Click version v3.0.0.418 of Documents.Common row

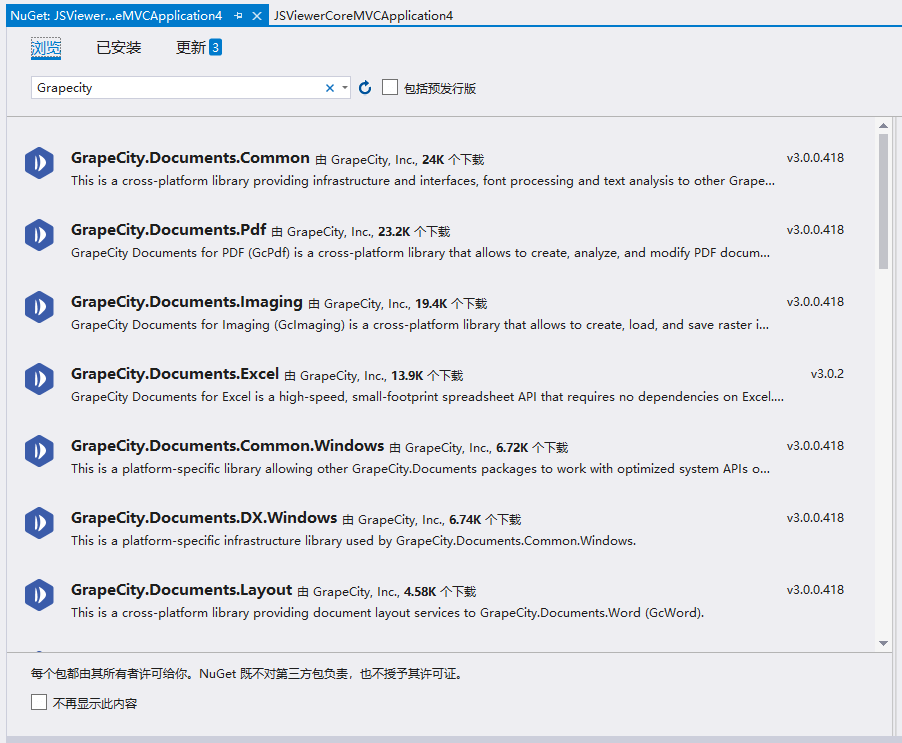point(815,158)
